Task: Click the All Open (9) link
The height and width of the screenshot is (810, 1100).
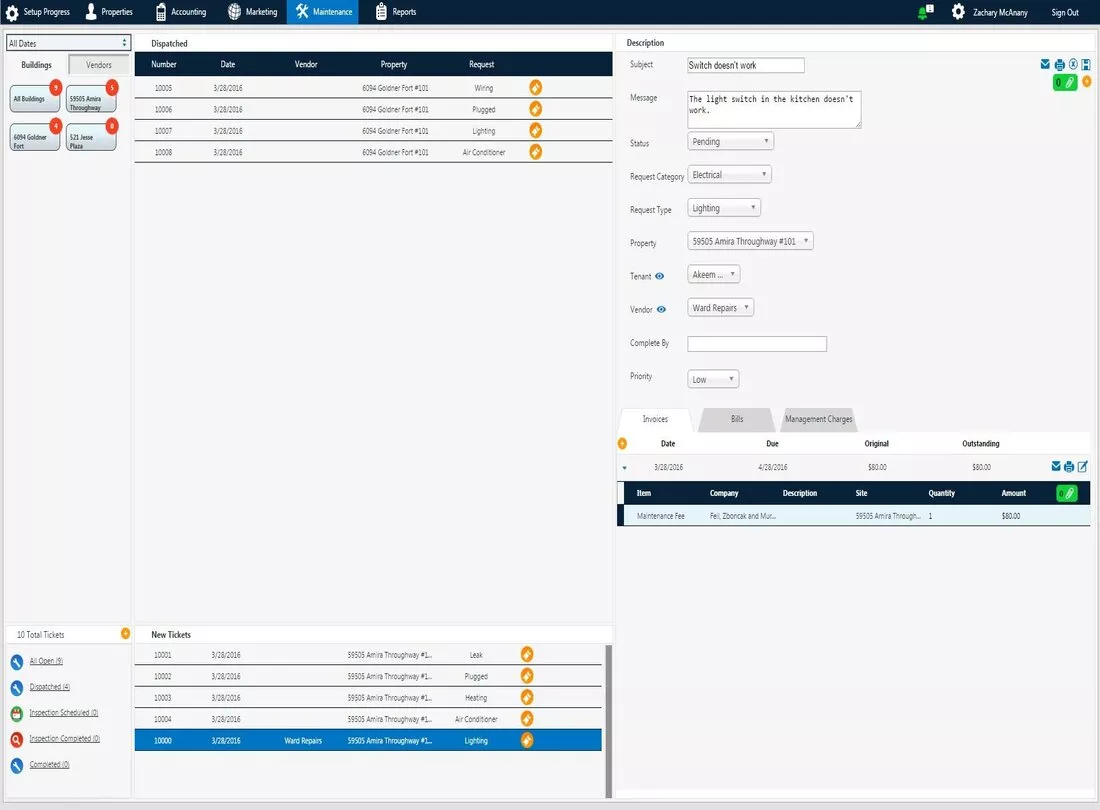Action: (46, 661)
